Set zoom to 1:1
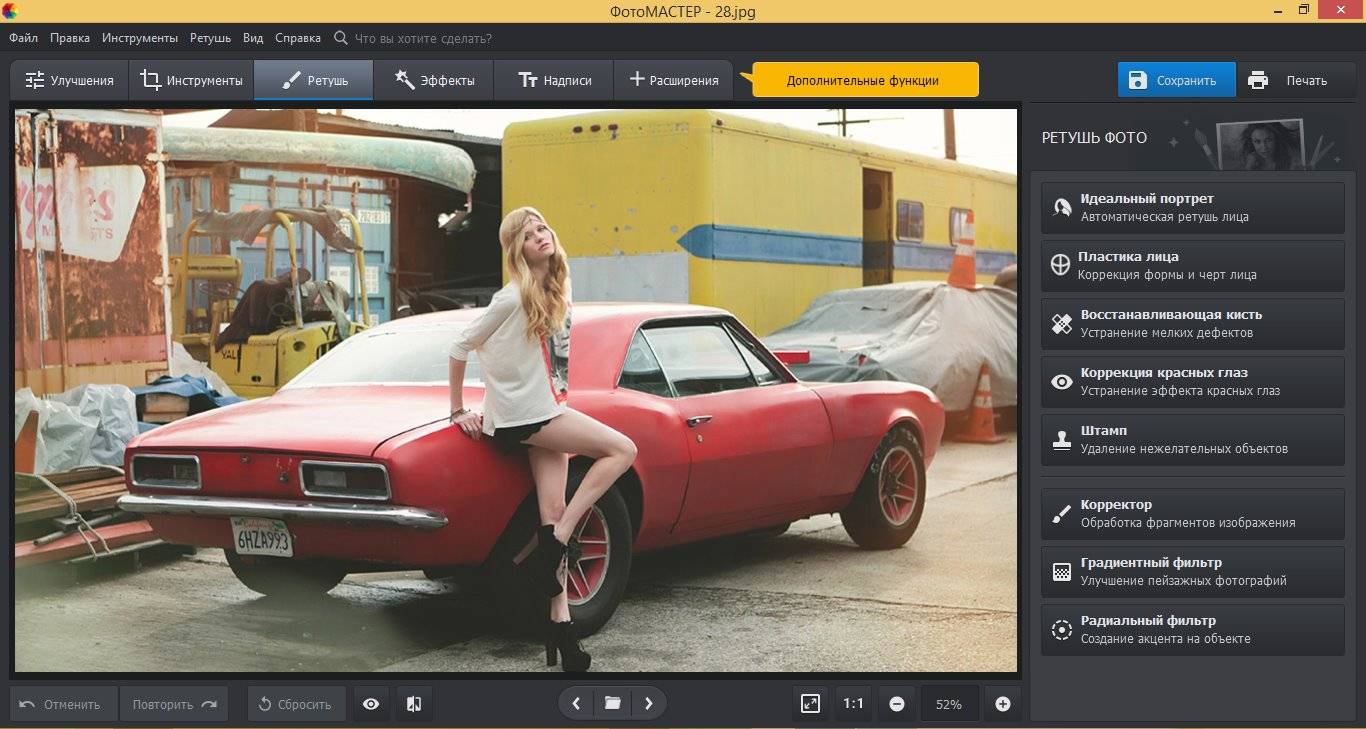The image size is (1366, 729). click(x=853, y=704)
